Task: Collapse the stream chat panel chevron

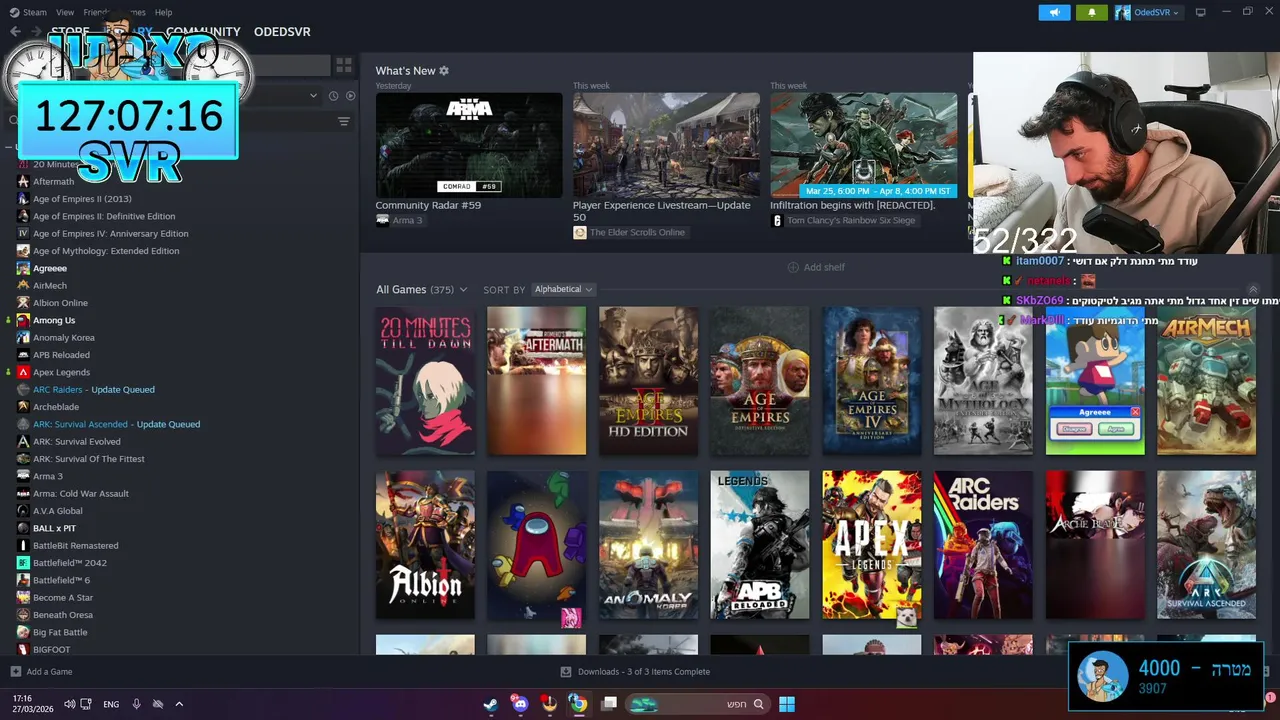Action: coord(1253,289)
